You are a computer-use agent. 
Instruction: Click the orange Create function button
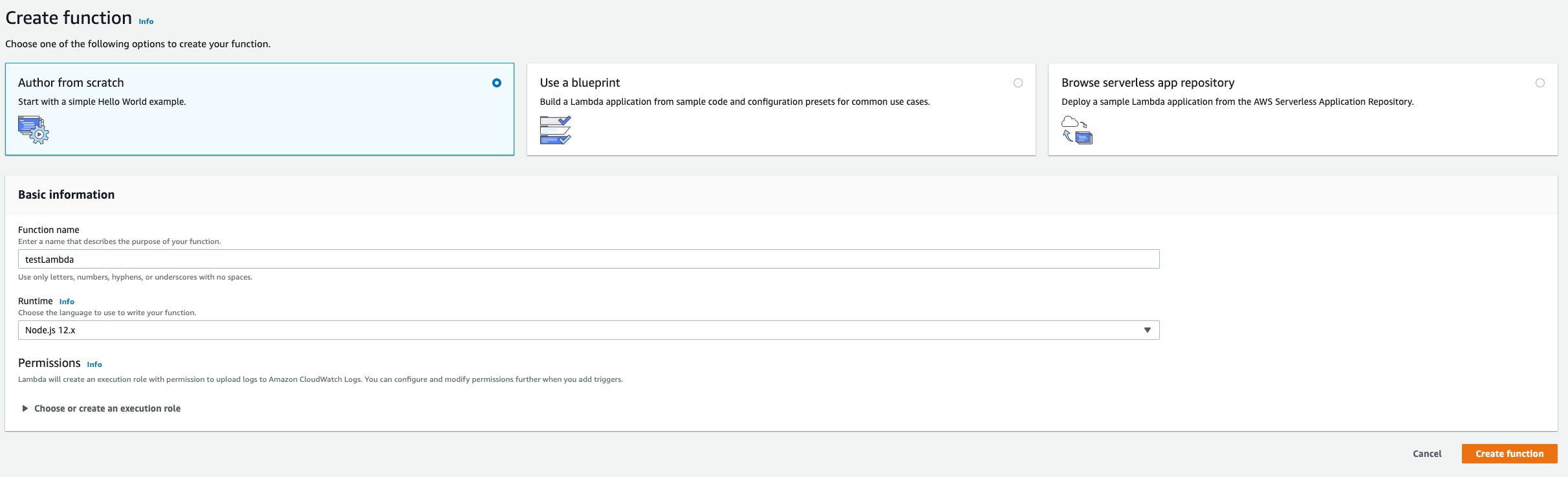[x=1510, y=454]
